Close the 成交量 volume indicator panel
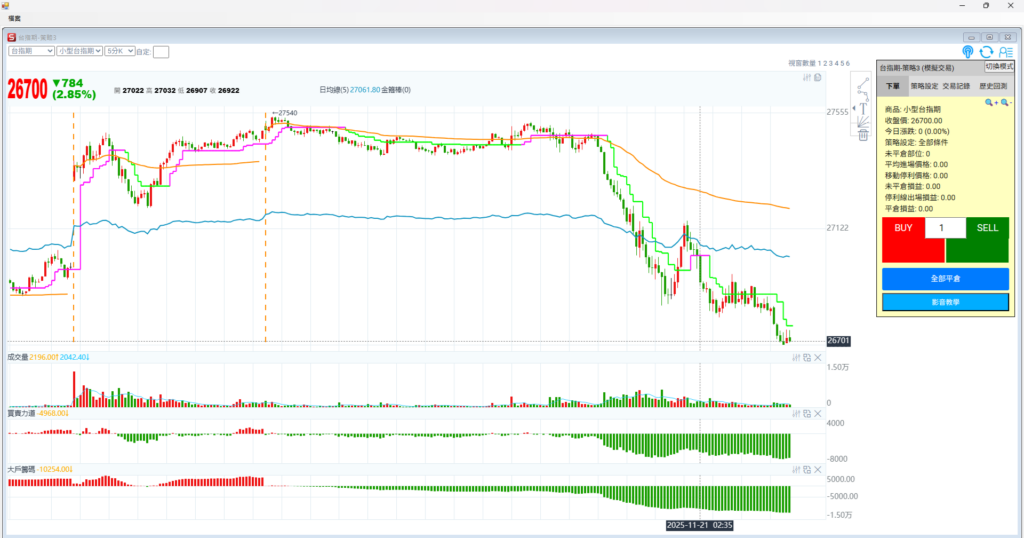 point(818,357)
